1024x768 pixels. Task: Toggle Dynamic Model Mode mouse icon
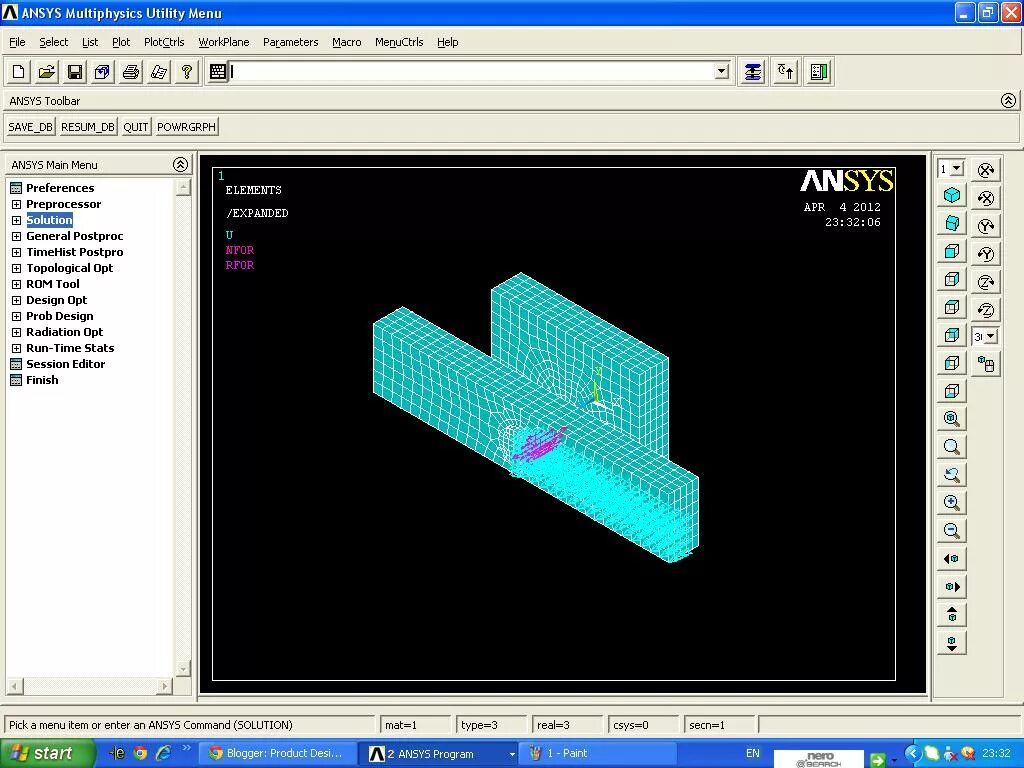coord(986,364)
